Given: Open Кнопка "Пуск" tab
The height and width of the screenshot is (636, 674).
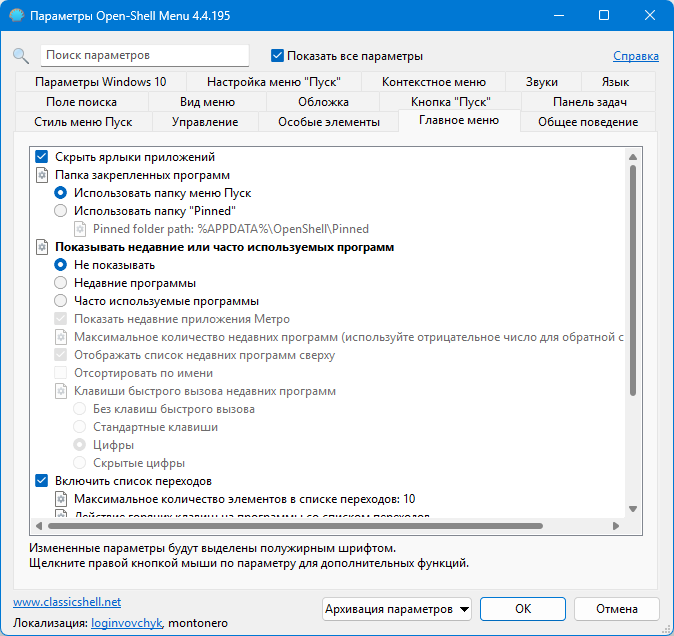Looking at the screenshot, I should coord(450,102).
